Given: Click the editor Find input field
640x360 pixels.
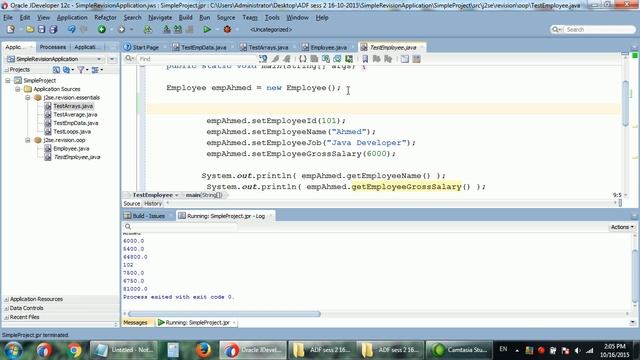Looking at the screenshot, I should (197, 59).
